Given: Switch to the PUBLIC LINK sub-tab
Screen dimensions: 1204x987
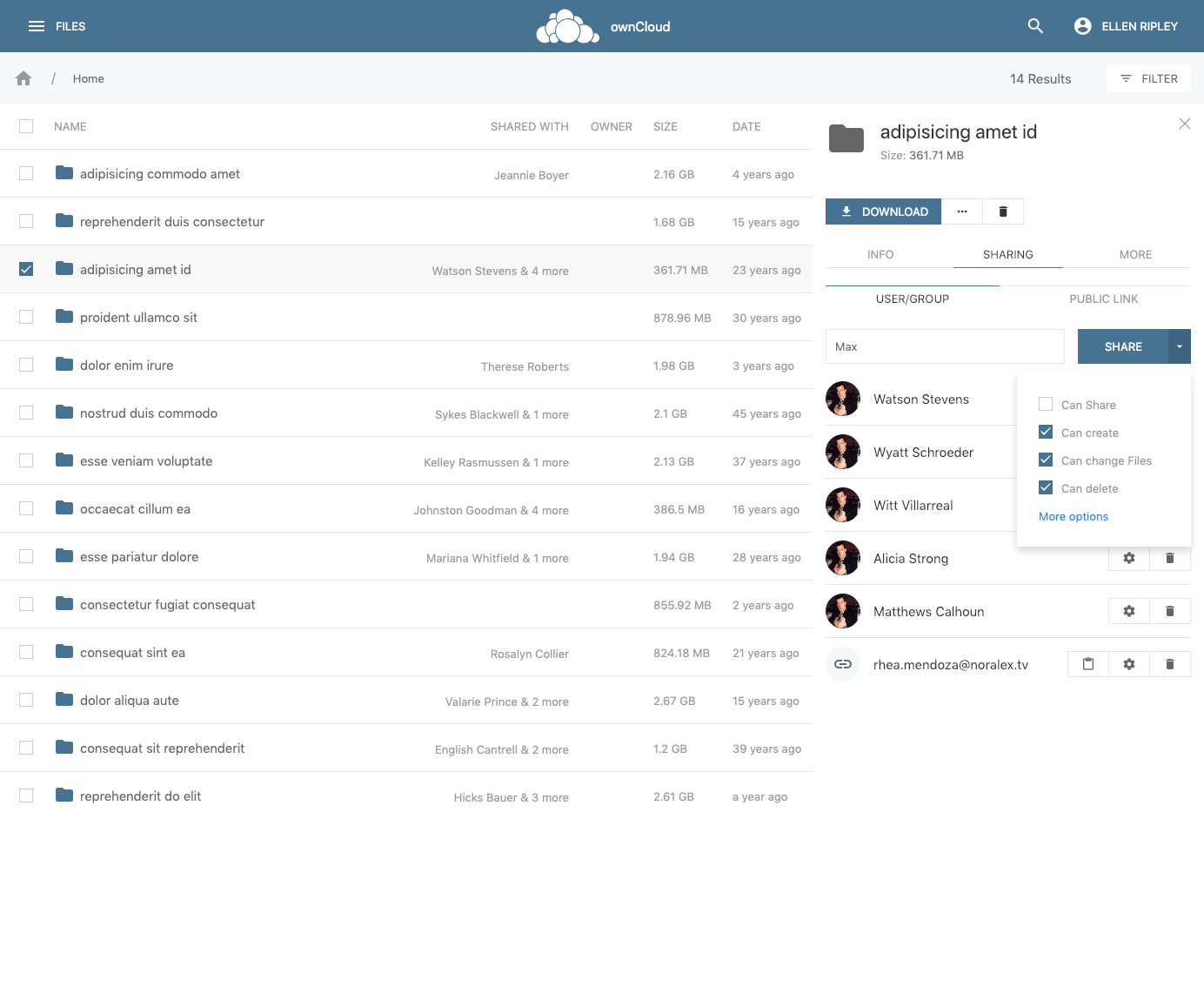Looking at the screenshot, I should point(1103,299).
